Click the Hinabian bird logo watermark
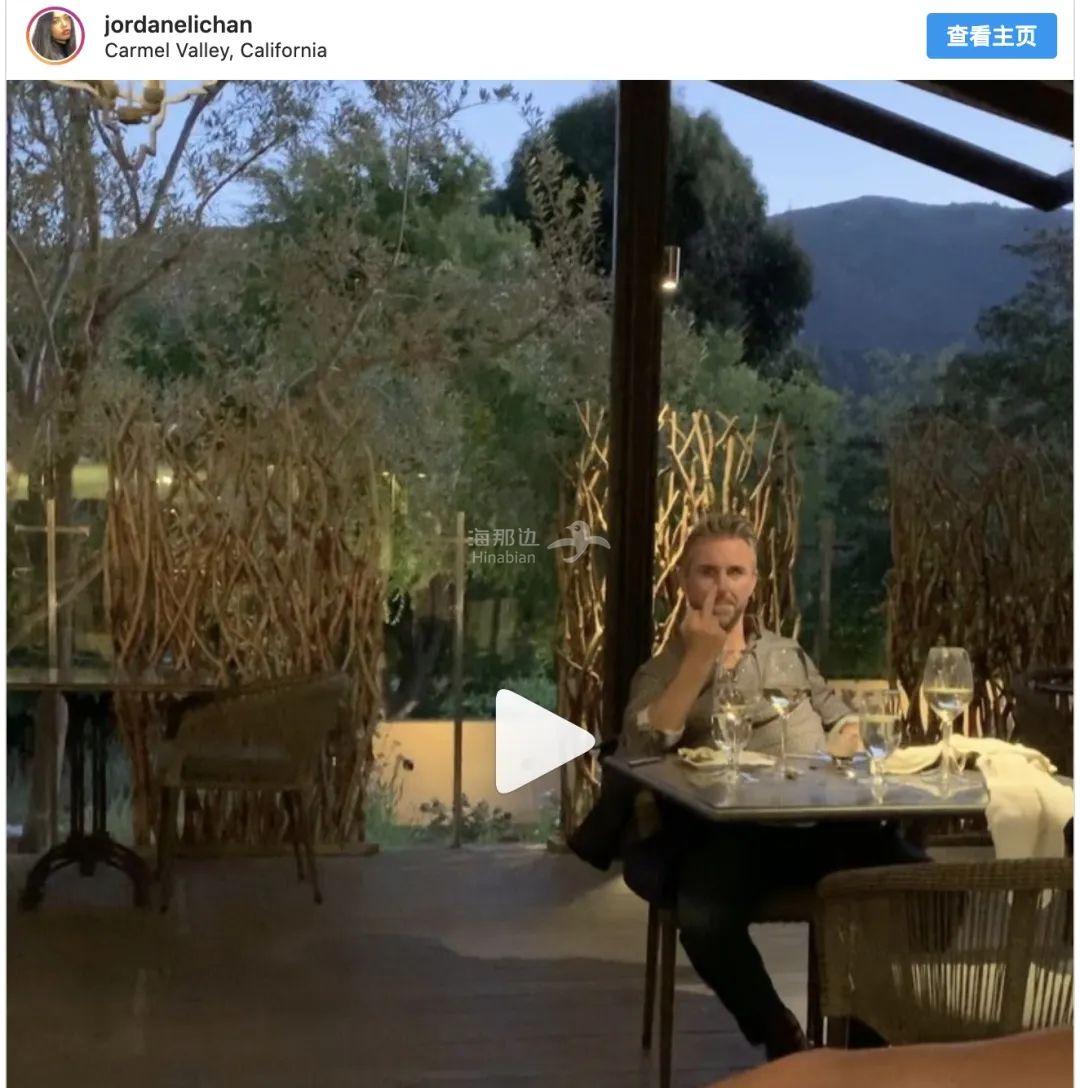 coord(579,542)
